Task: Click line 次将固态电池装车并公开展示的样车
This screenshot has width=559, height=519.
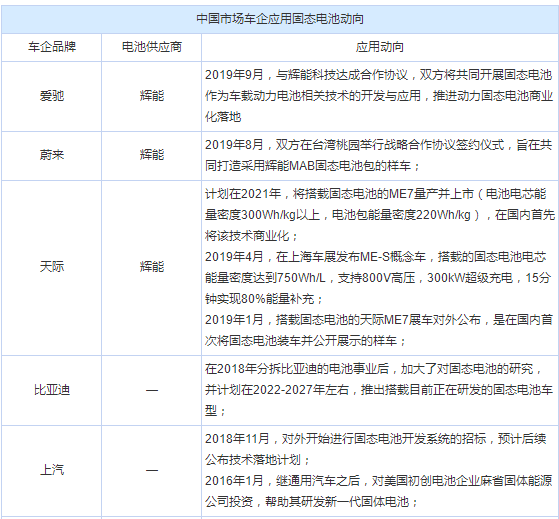Action: pyautogui.click(x=306, y=341)
